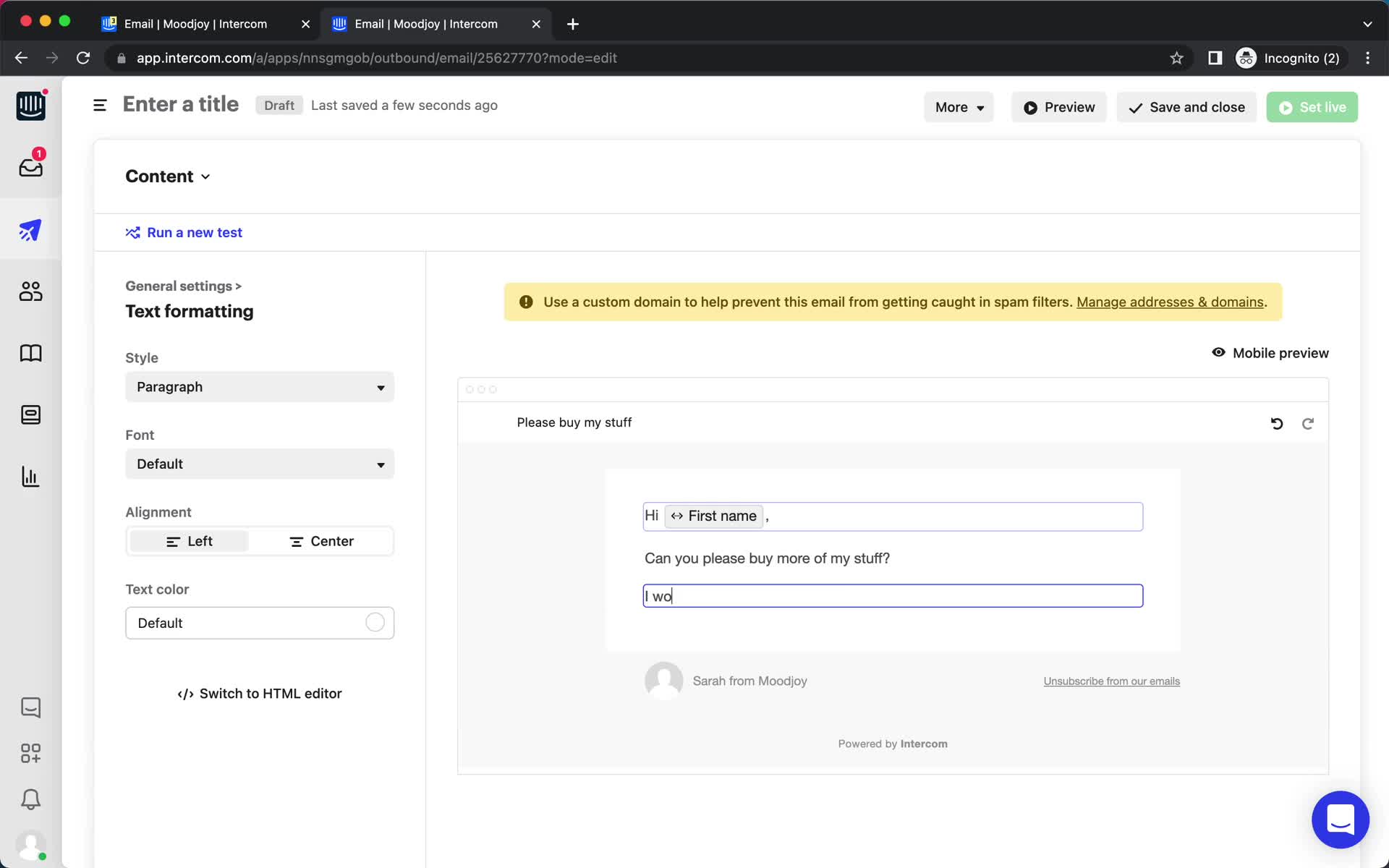Open the Font default dropdown
The width and height of the screenshot is (1389, 868).
(x=259, y=464)
